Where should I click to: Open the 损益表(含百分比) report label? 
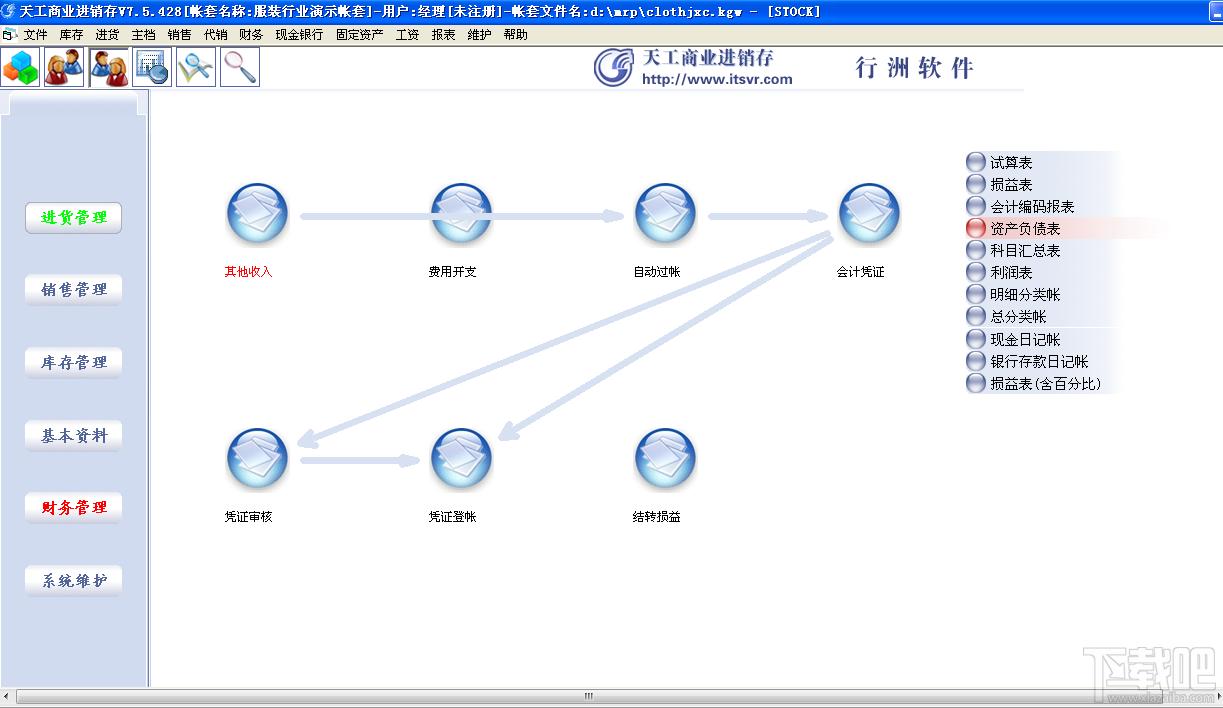(x=1045, y=383)
